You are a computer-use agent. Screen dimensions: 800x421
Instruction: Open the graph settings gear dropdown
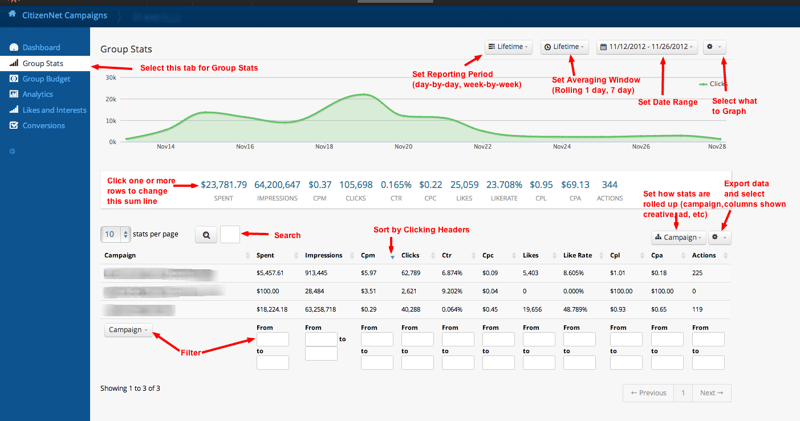pos(714,47)
